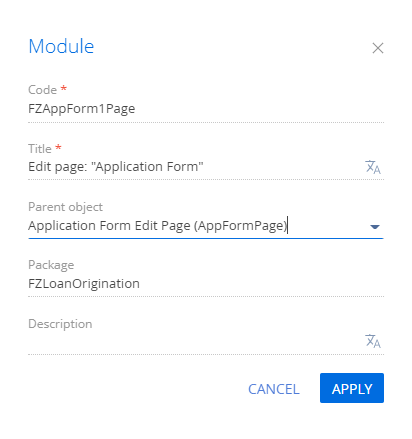Click the Code field containing FZAppForm1Page
Screen dimensions: 412x439
coord(206,109)
